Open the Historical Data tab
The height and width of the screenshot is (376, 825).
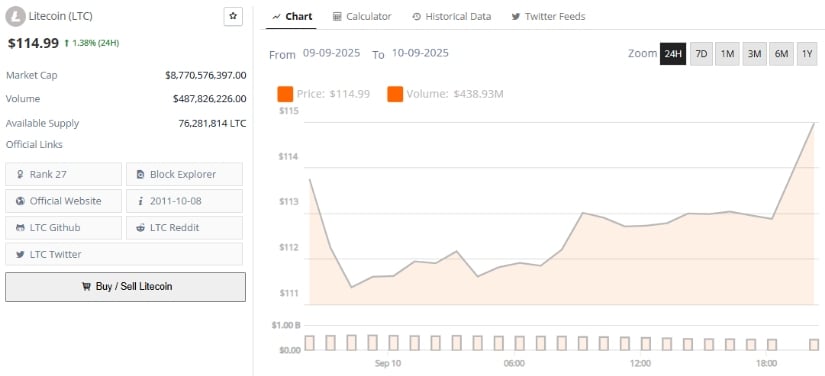(x=451, y=16)
